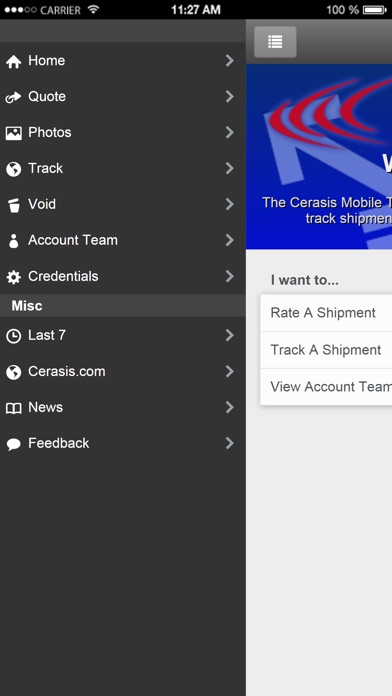Screen dimensions: 392x696
Task: Select the Feedback speech-bubble icon
Action: click(x=13, y=444)
